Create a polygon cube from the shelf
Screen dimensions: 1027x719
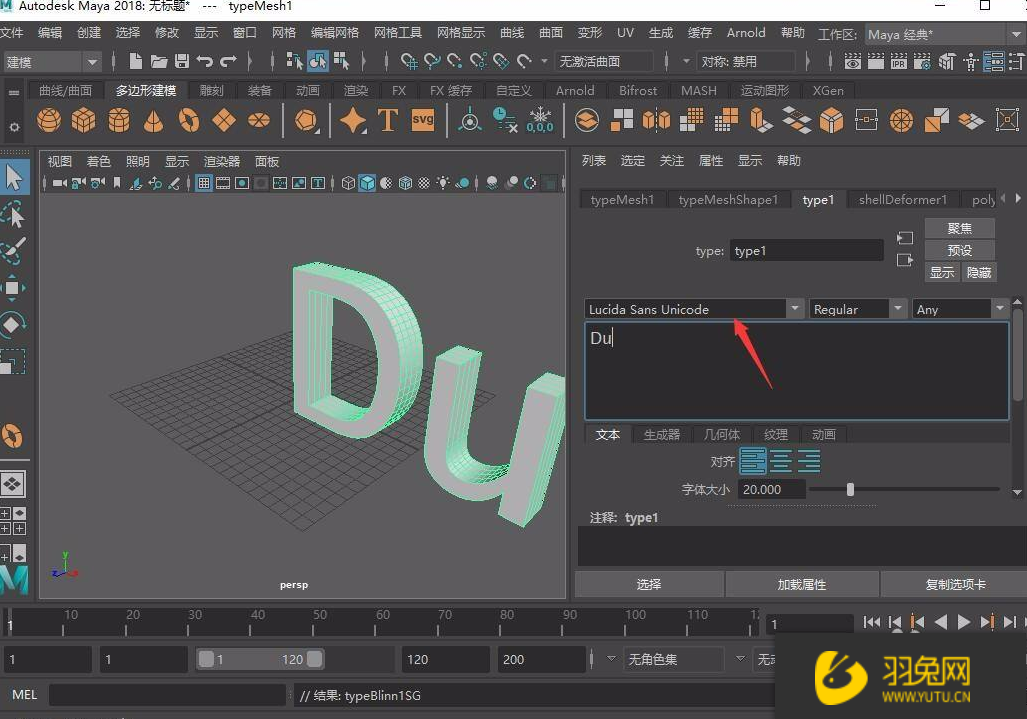(83, 120)
